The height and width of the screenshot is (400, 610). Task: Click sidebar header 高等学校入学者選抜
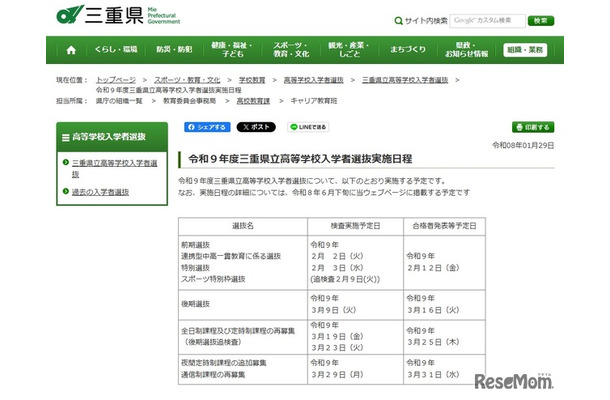[112, 137]
